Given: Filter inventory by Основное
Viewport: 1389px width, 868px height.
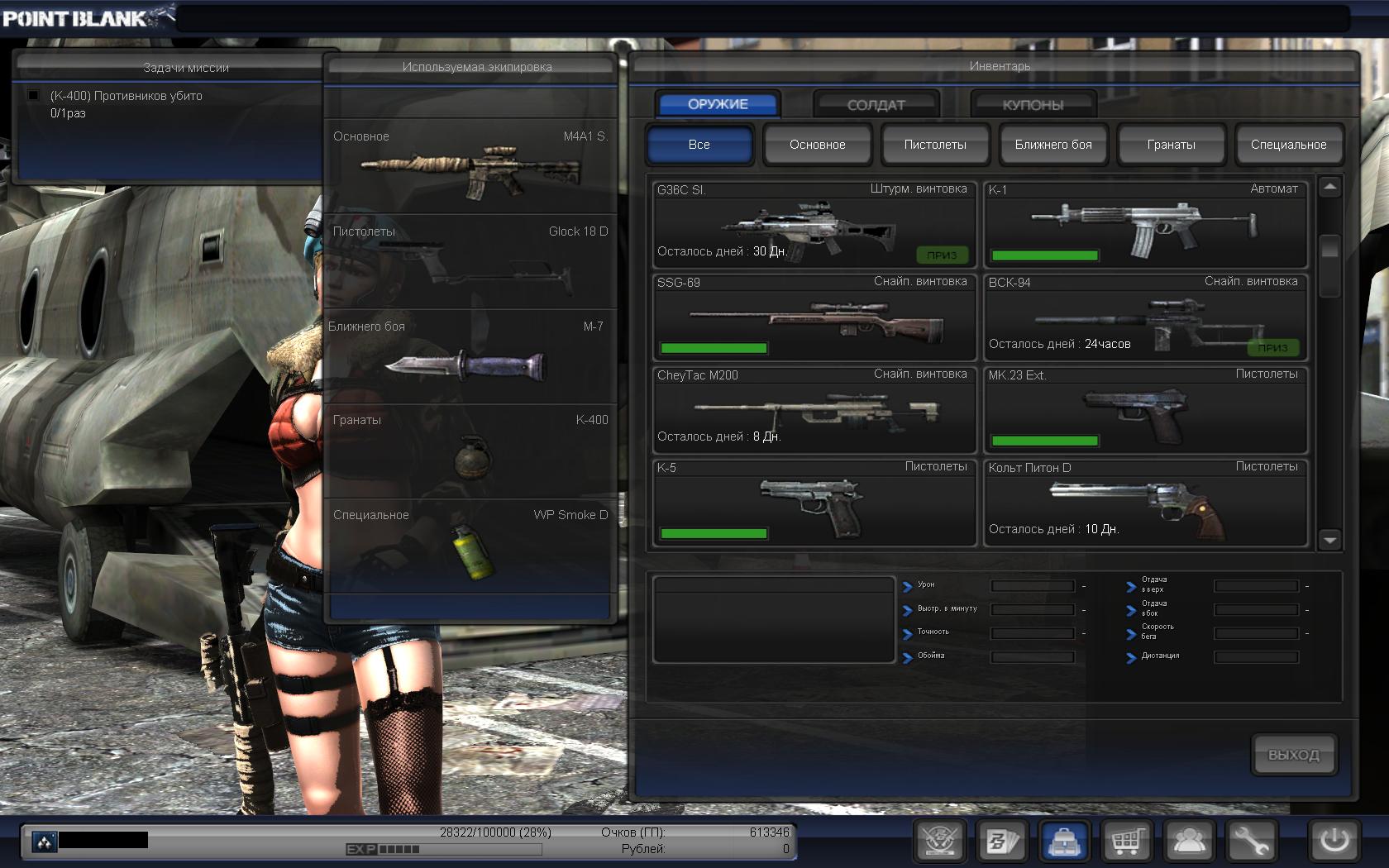Looking at the screenshot, I should (817, 145).
